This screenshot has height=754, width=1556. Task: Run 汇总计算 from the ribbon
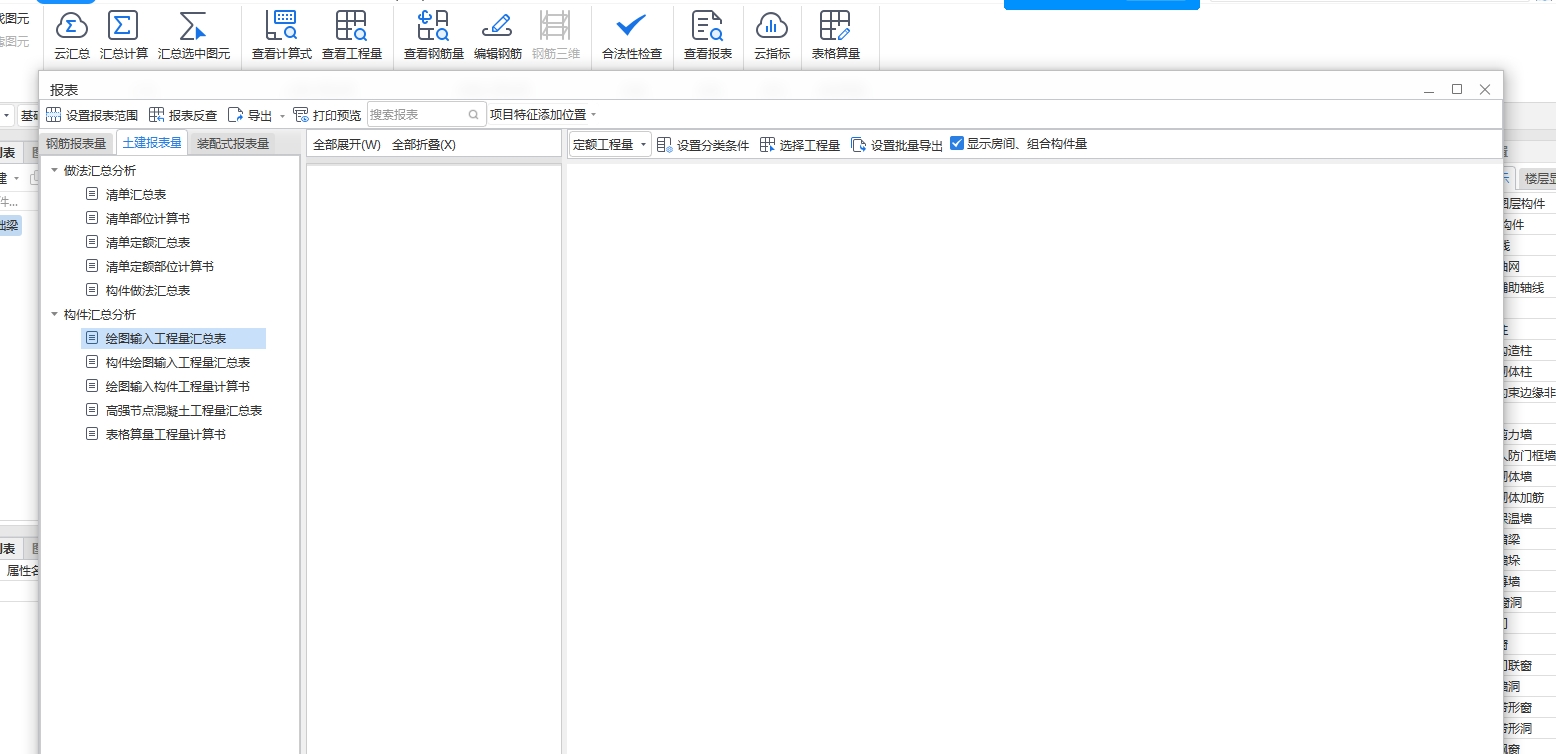tap(123, 36)
